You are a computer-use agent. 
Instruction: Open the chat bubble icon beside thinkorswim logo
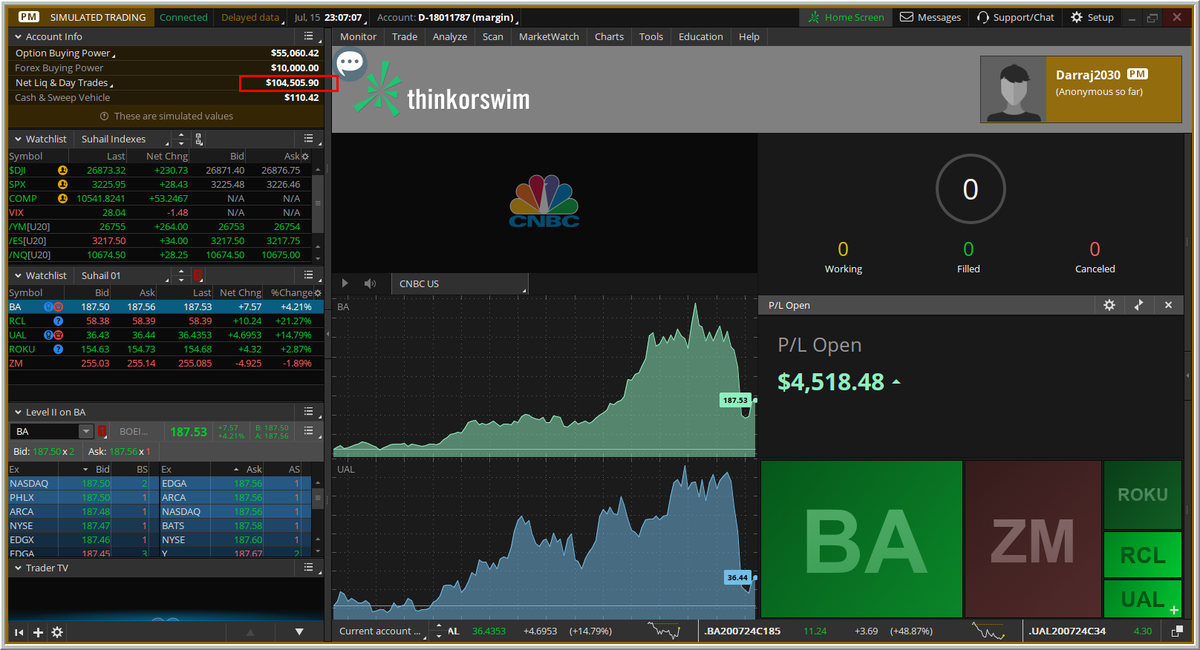pos(350,65)
